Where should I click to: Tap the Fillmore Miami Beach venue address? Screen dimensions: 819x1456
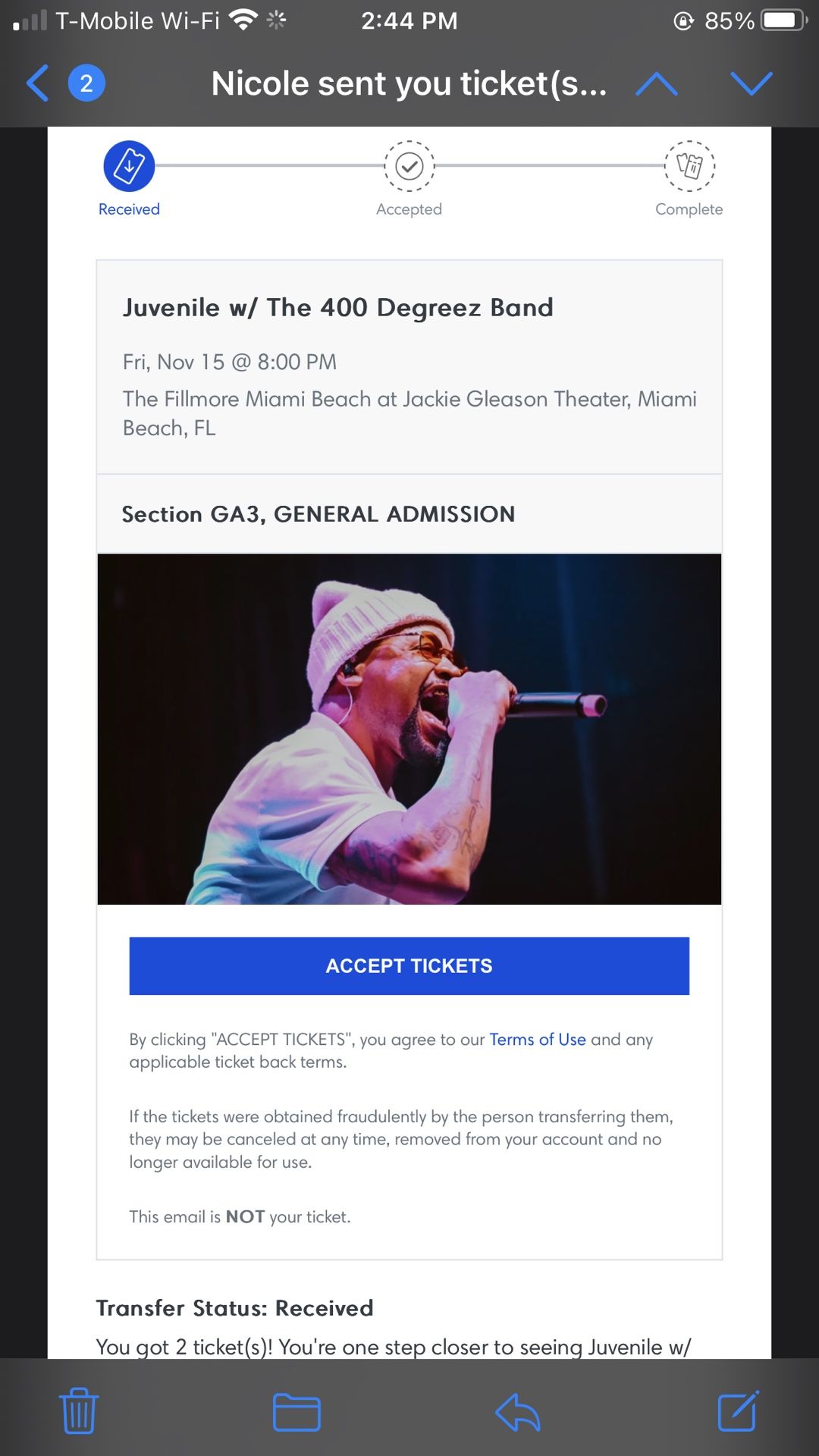point(409,413)
